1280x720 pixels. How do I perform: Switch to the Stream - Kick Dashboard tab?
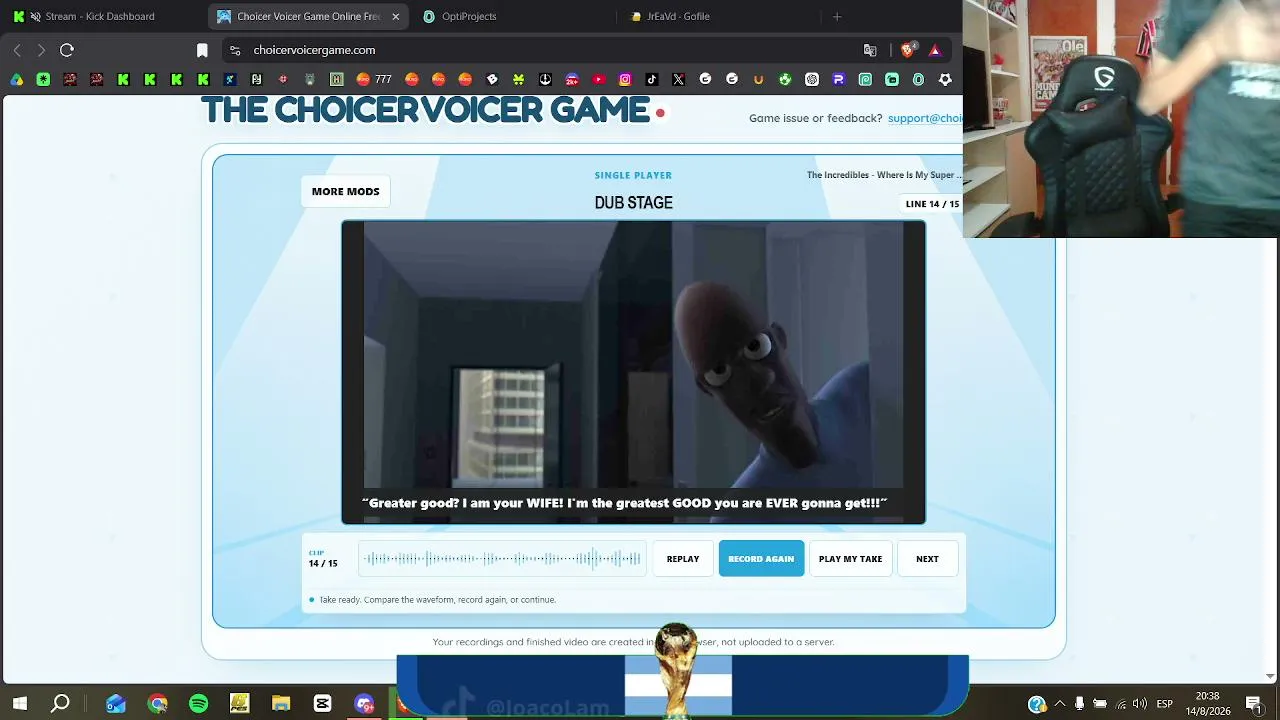point(105,16)
